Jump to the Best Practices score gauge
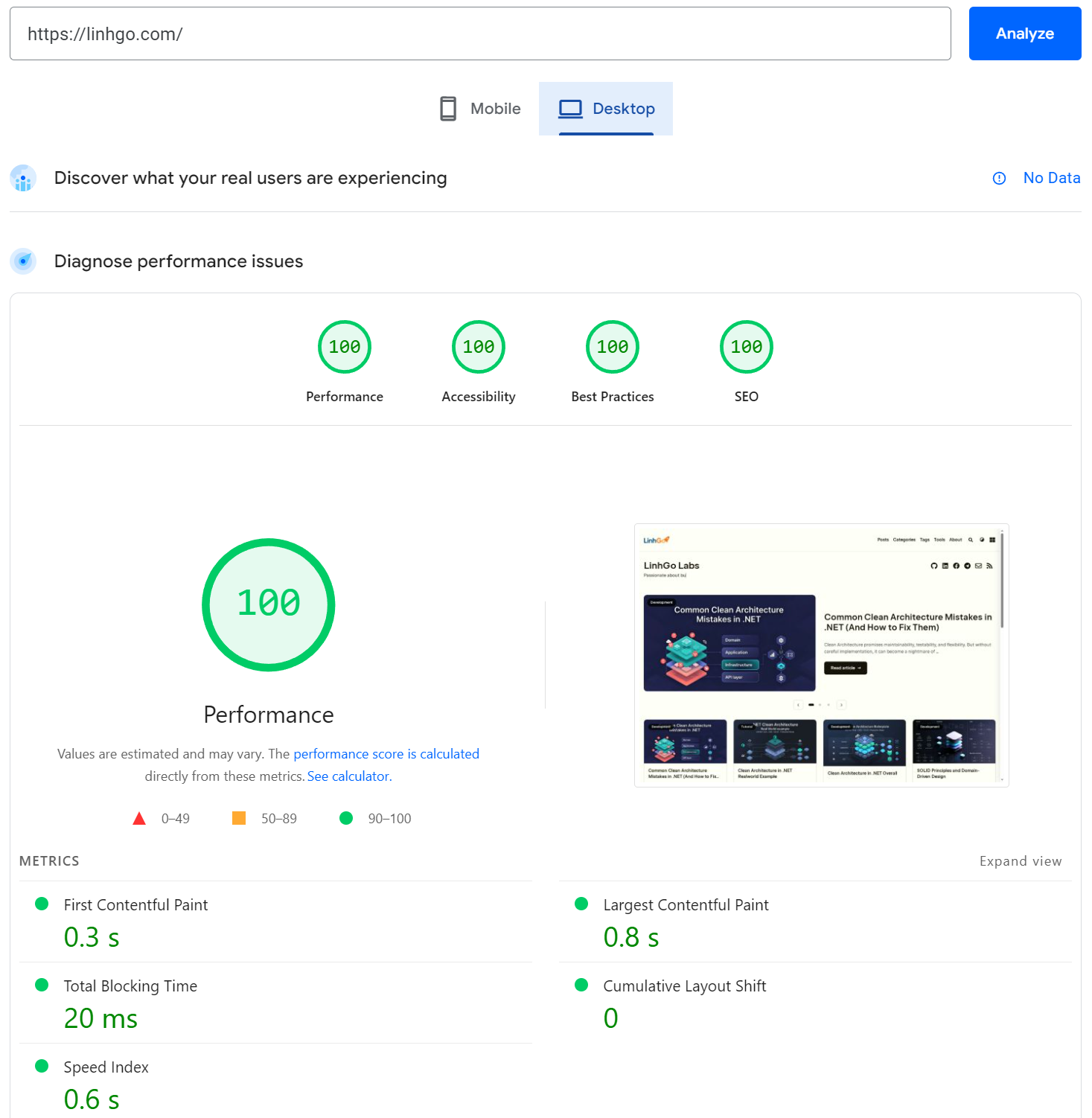The width and height of the screenshot is (1092, 1118). [613, 348]
